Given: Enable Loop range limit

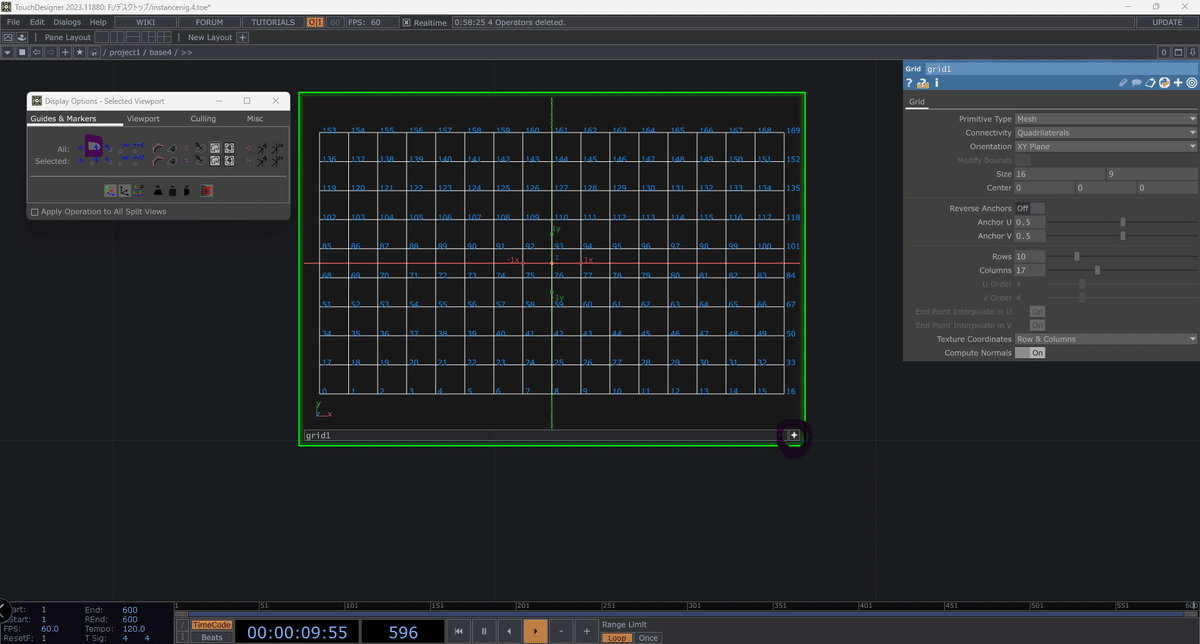Looking at the screenshot, I should 617,638.
